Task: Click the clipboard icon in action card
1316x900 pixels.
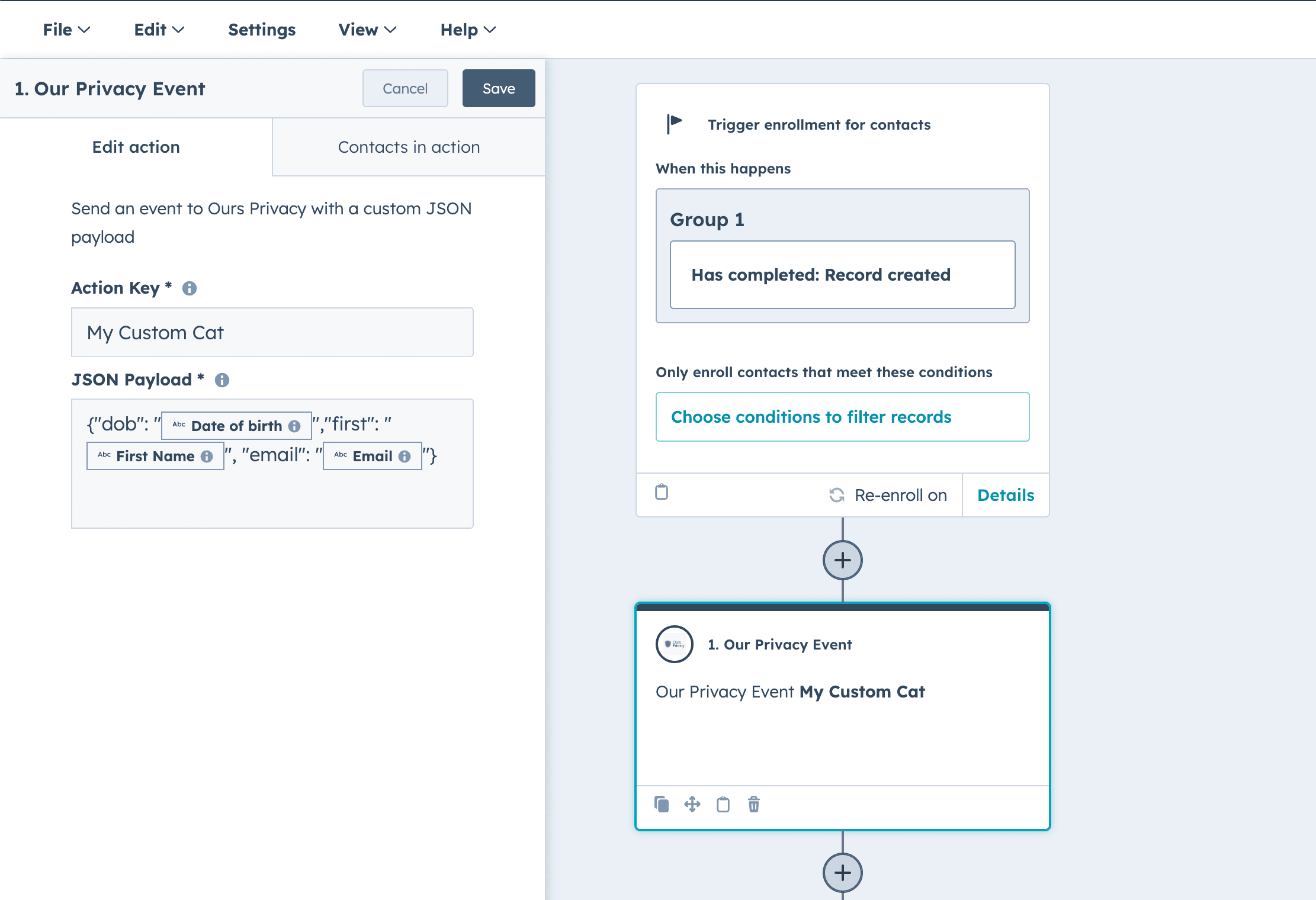Action: (x=723, y=804)
